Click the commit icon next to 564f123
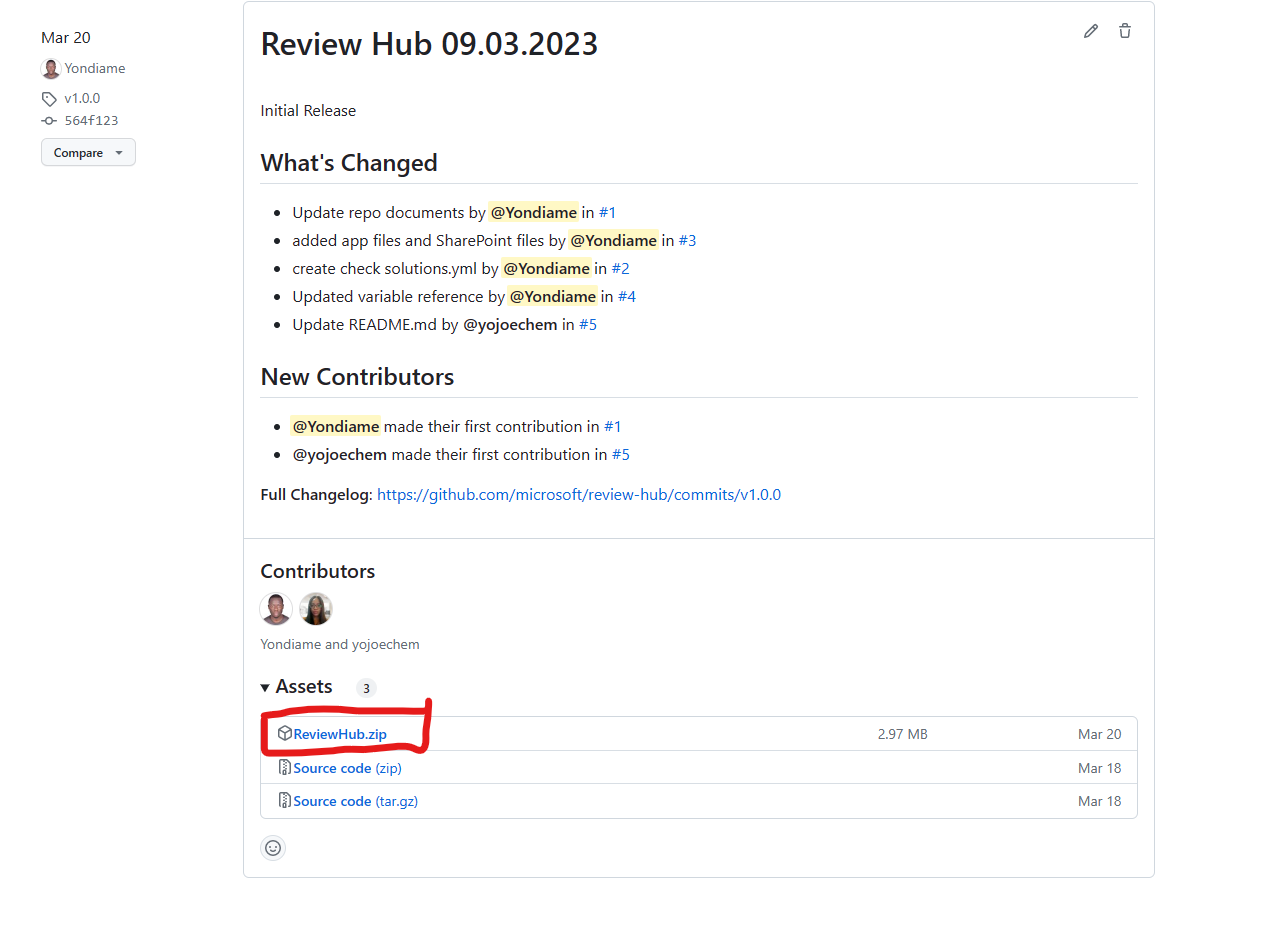The image size is (1261, 939). 48,120
